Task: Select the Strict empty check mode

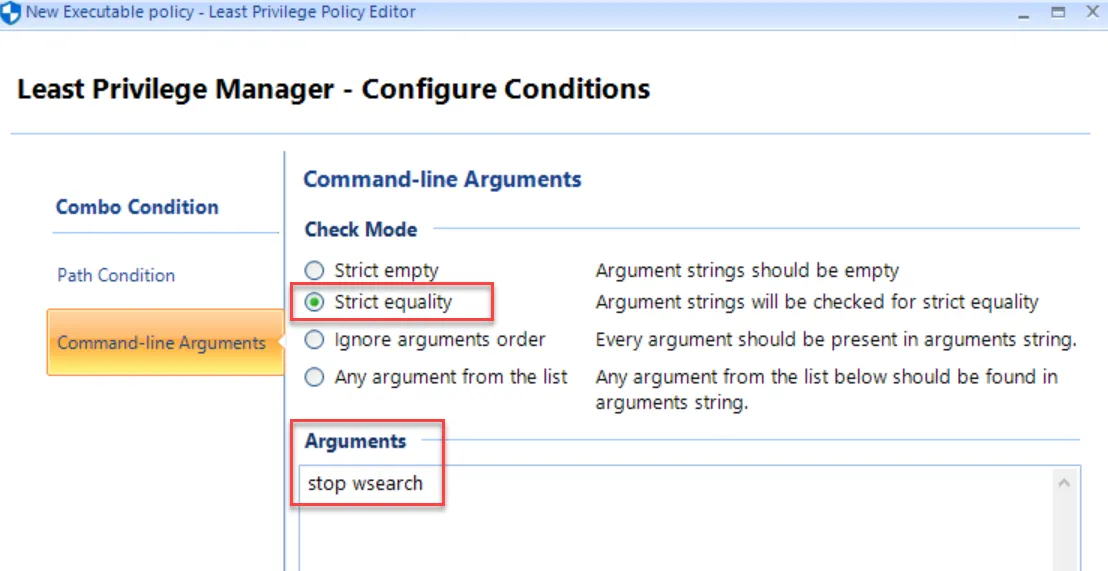Action: [315, 270]
